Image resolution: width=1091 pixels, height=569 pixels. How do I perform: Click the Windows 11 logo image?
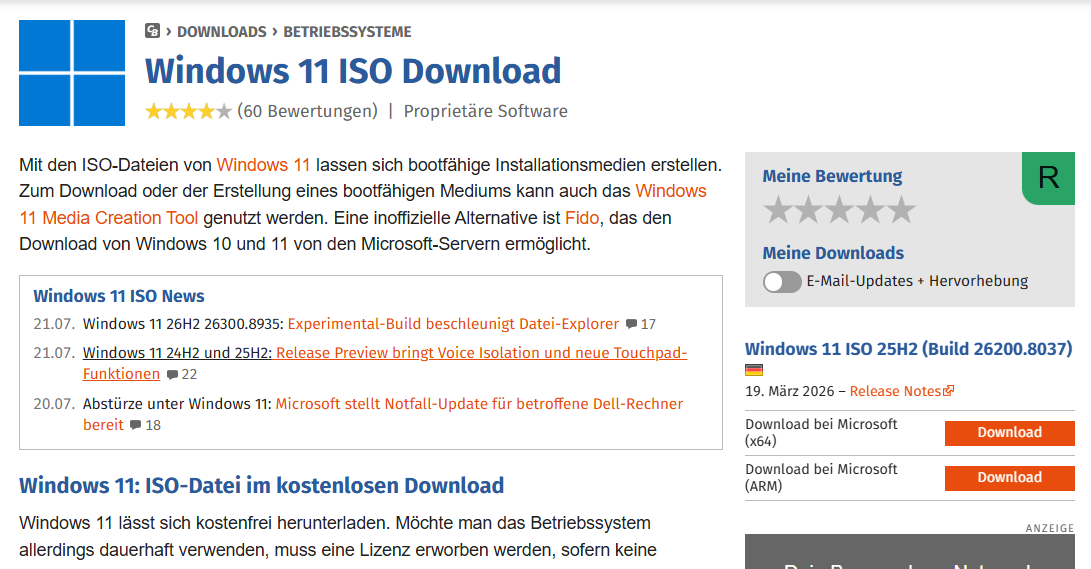pyautogui.click(x=72, y=73)
